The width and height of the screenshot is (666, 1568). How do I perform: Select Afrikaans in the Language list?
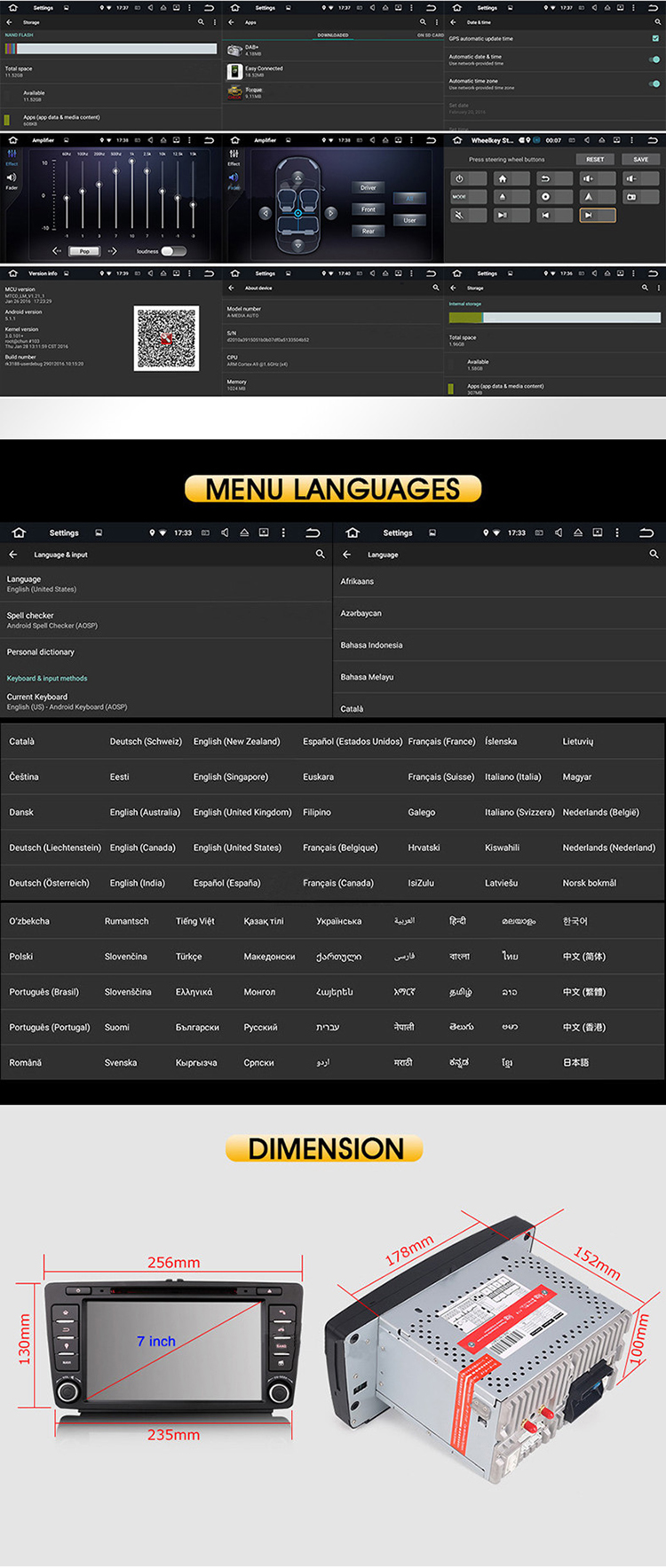500,581
